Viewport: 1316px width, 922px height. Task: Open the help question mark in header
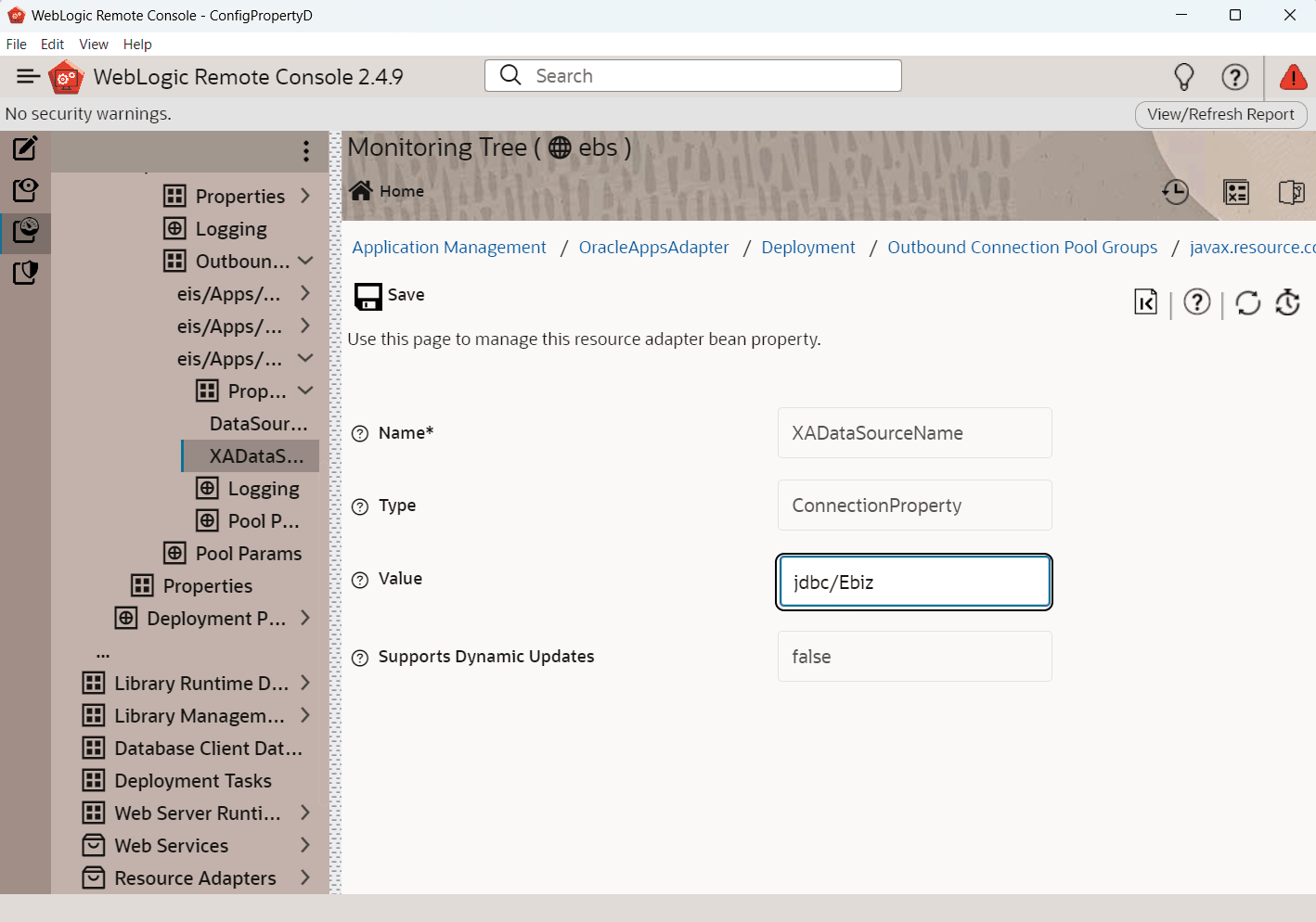1234,77
